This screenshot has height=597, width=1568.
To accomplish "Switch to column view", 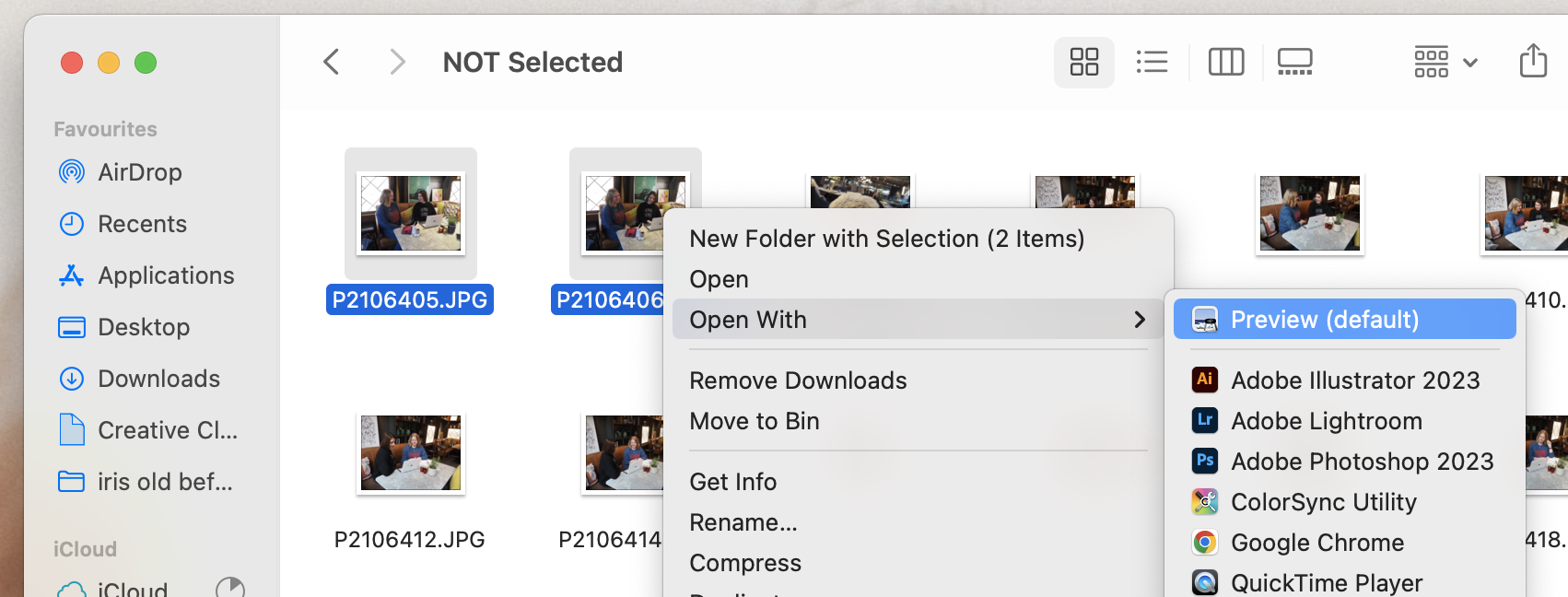I will [1225, 62].
